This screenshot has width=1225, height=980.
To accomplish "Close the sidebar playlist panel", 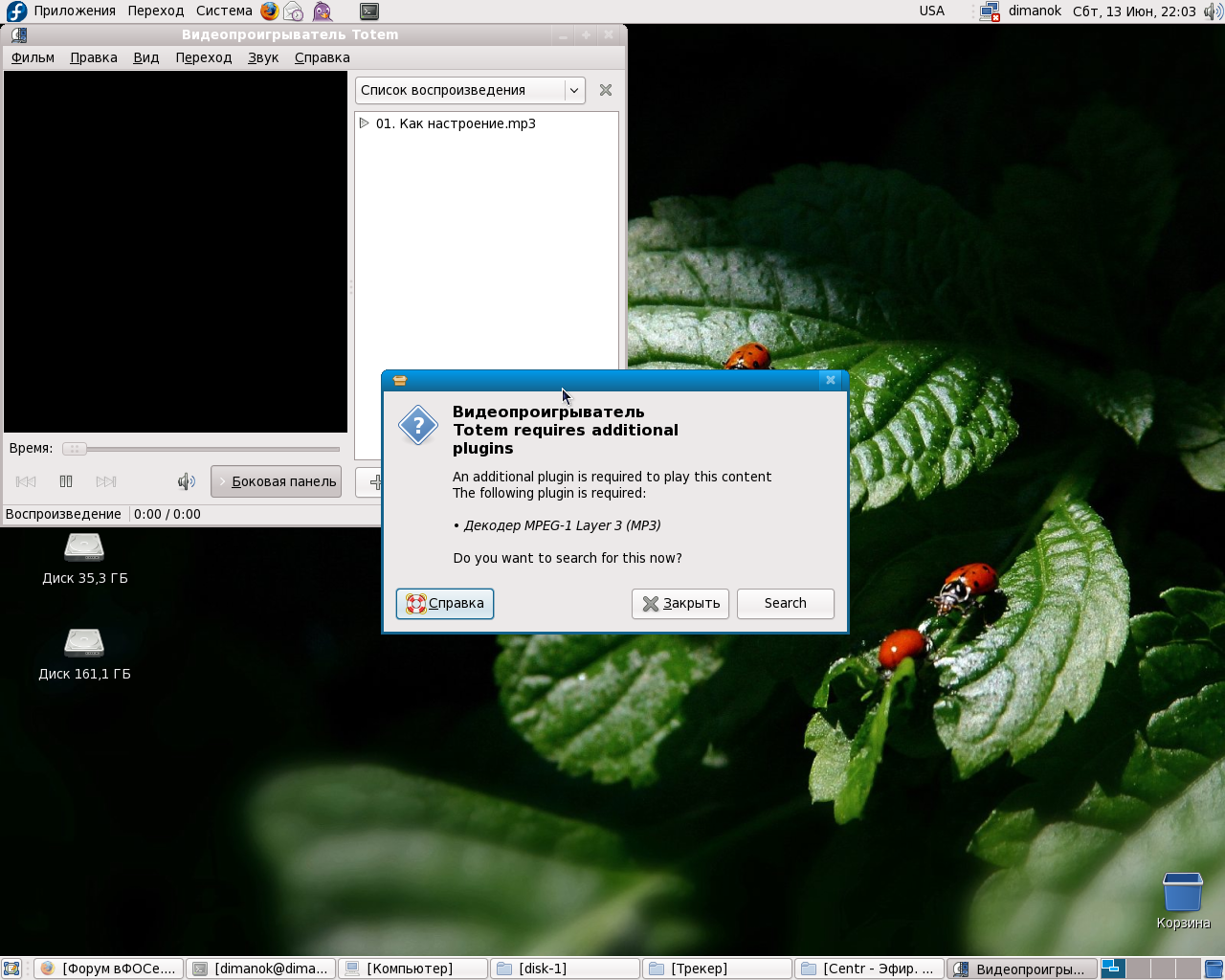I will pyautogui.click(x=606, y=90).
